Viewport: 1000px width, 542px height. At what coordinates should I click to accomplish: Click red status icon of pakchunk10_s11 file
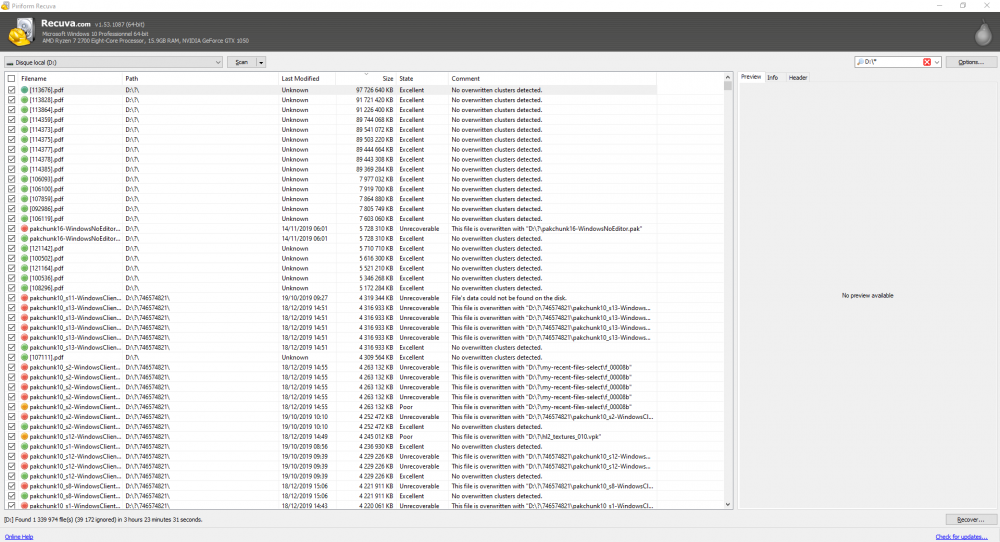pyautogui.click(x=24, y=298)
